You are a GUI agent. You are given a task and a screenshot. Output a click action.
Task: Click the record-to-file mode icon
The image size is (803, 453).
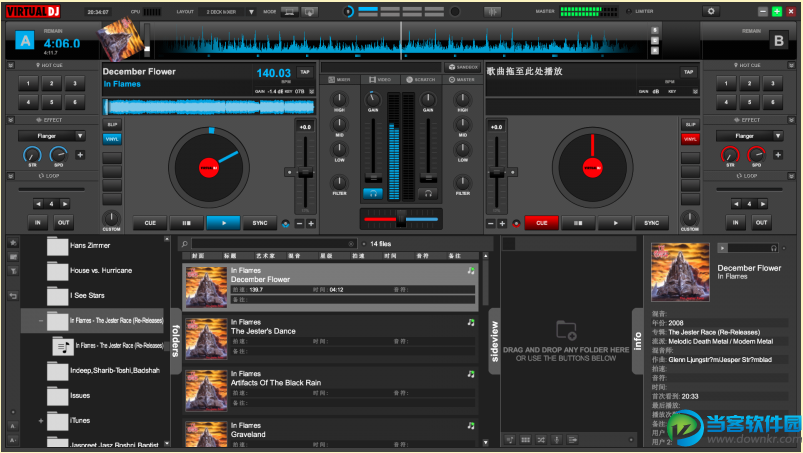tap(309, 12)
